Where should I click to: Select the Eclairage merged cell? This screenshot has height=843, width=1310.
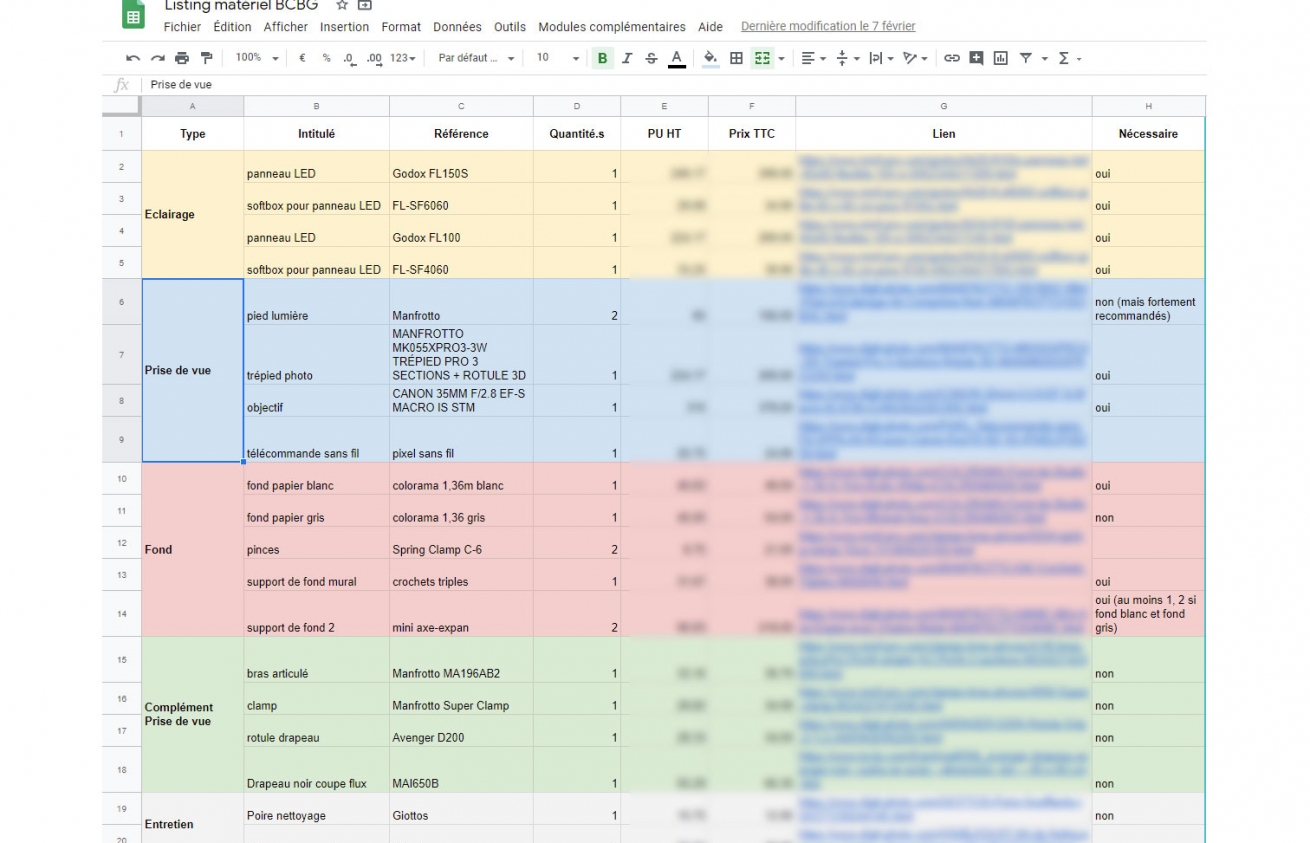[x=193, y=215]
